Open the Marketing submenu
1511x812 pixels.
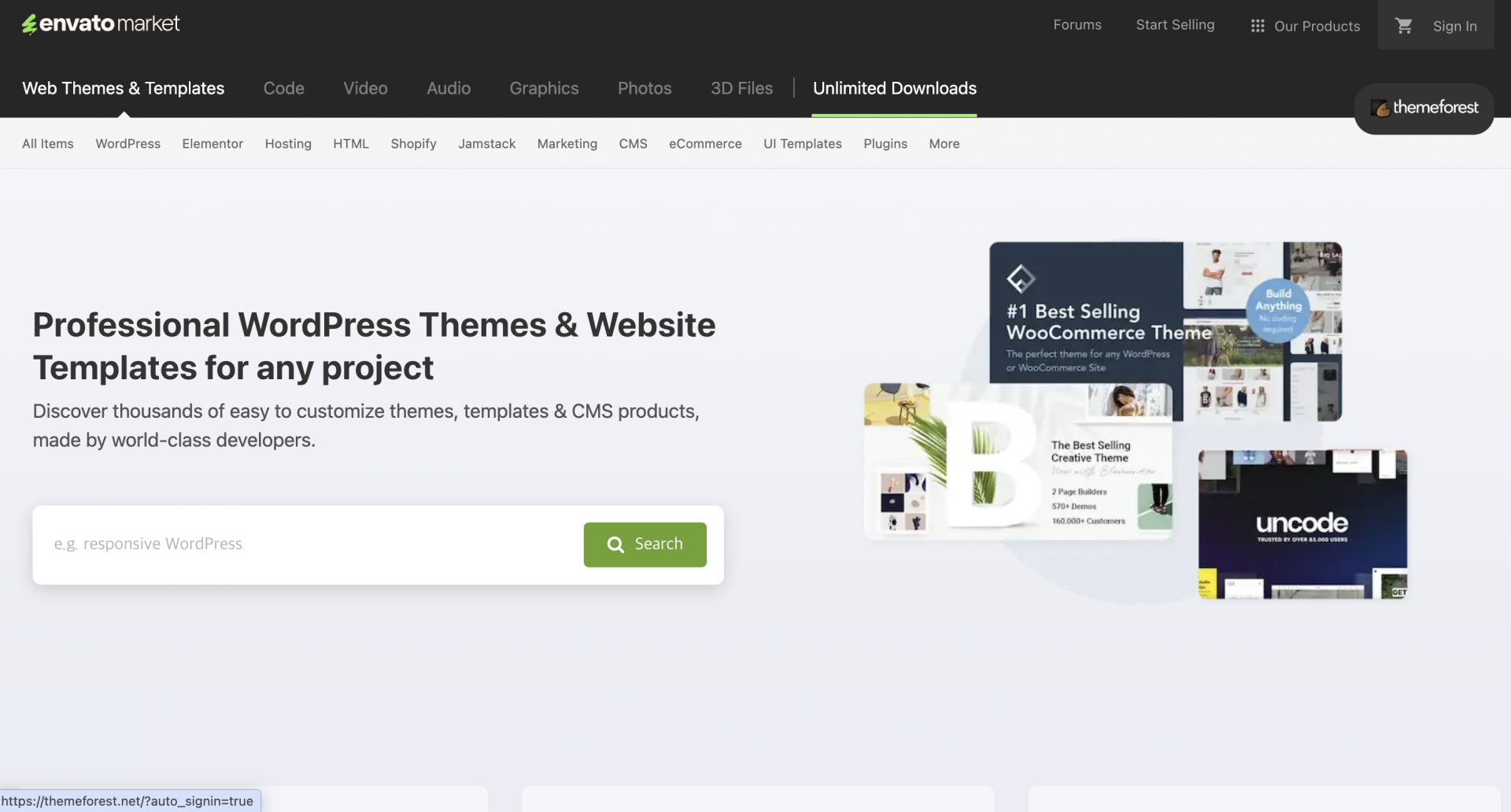tap(567, 143)
